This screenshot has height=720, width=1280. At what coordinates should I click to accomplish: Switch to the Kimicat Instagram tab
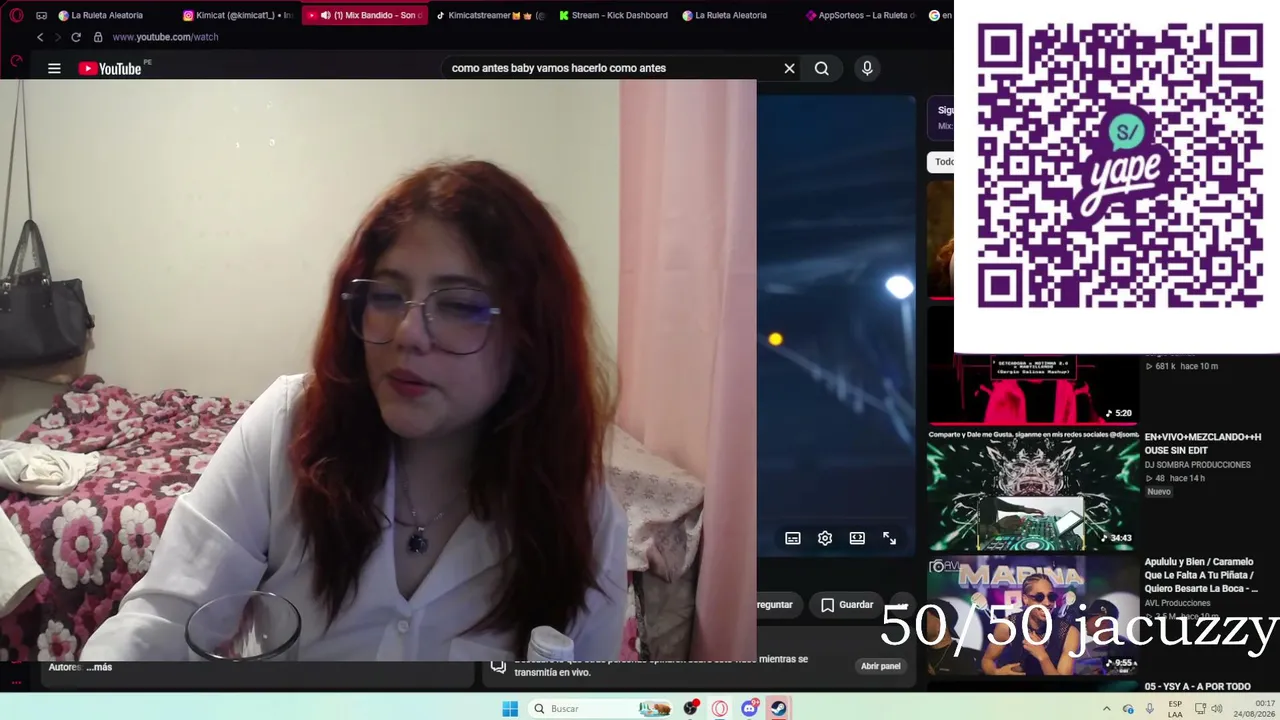[239, 15]
